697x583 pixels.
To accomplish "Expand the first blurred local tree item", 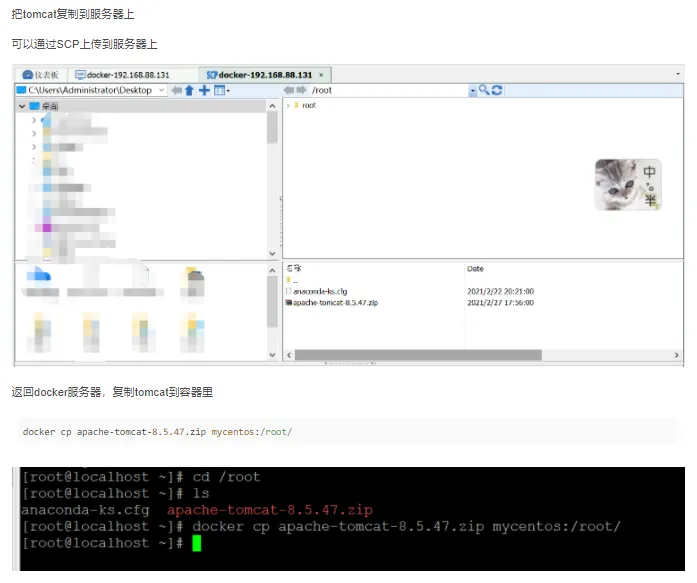I will (34, 120).
